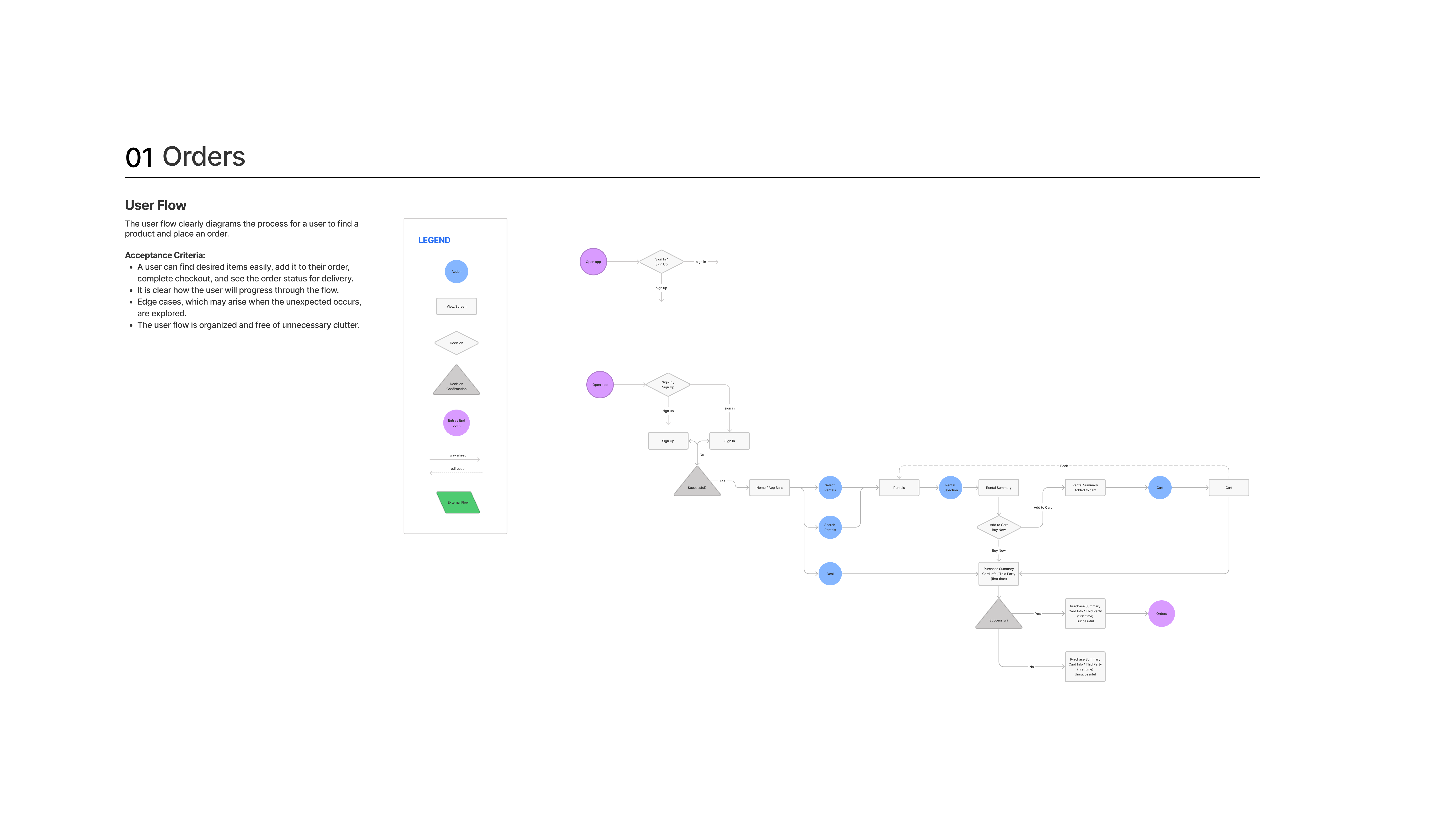Select the purple Orders end node

point(1161,613)
